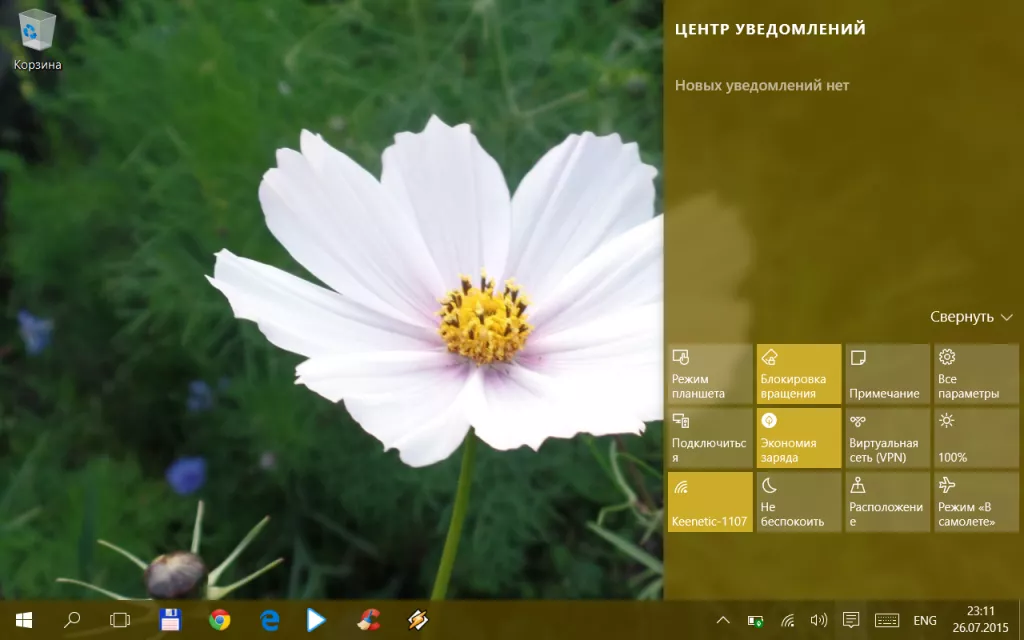Open All settings (Все параметры) tile
This screenshot has width=1024, height=640.
tap(976, 374)
